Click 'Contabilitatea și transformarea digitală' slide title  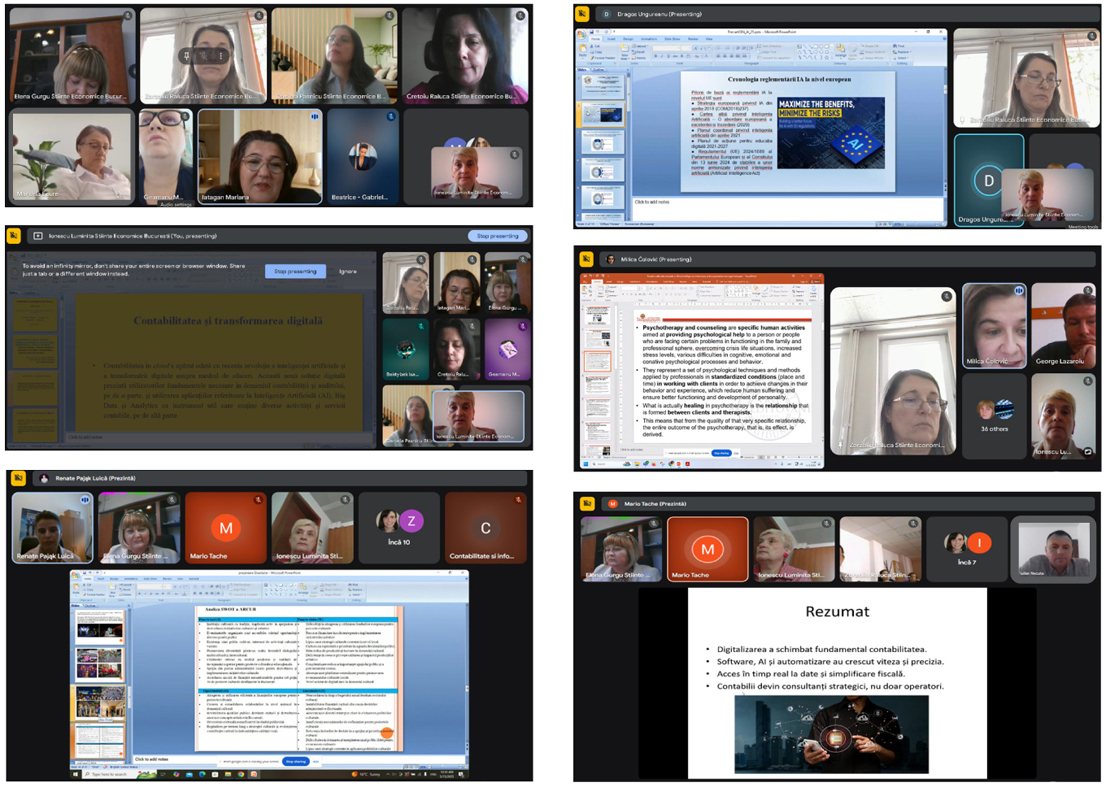[228, 320]
